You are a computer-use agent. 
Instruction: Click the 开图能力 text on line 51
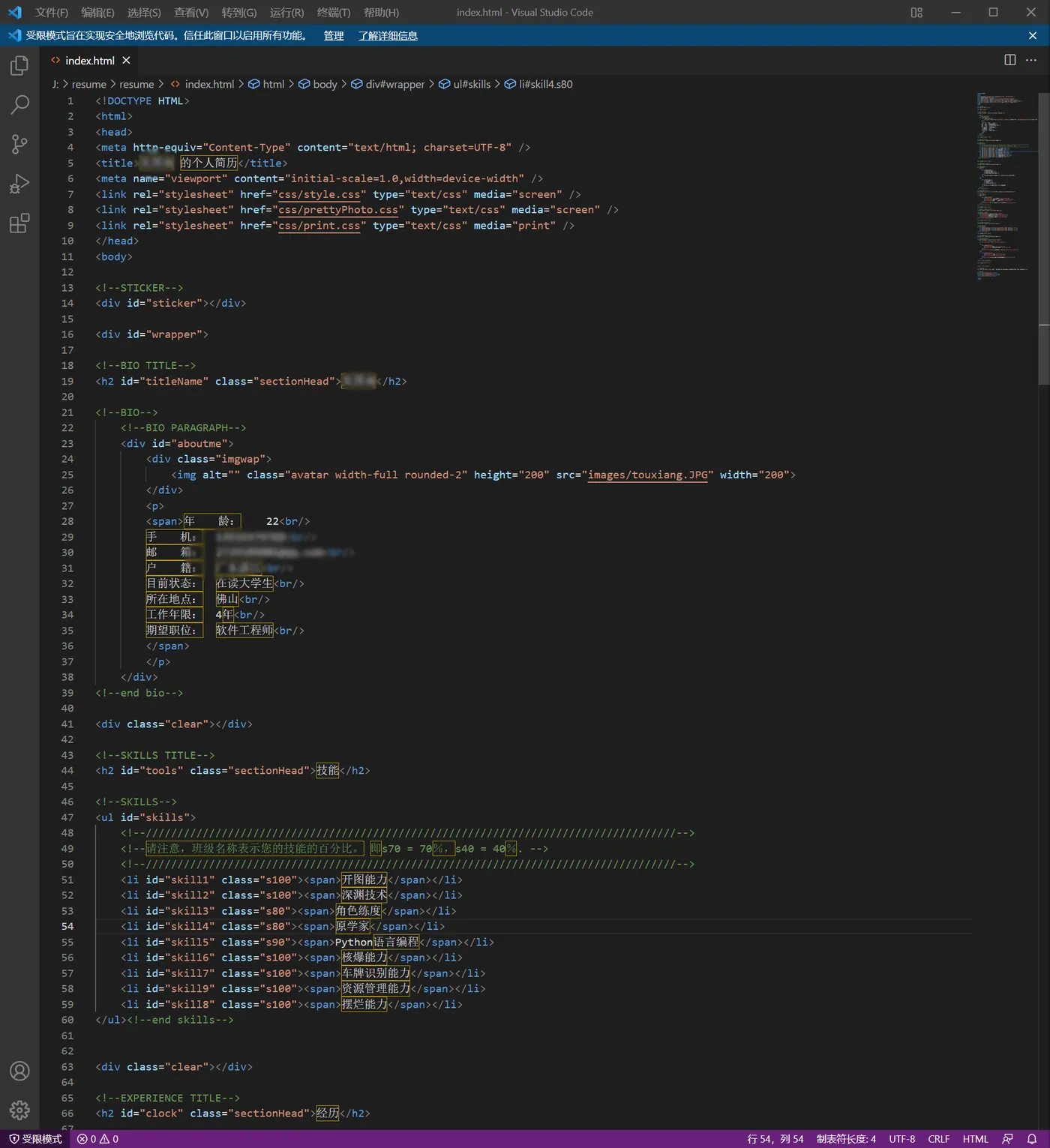pyautogui.click(x=364, y=880)
